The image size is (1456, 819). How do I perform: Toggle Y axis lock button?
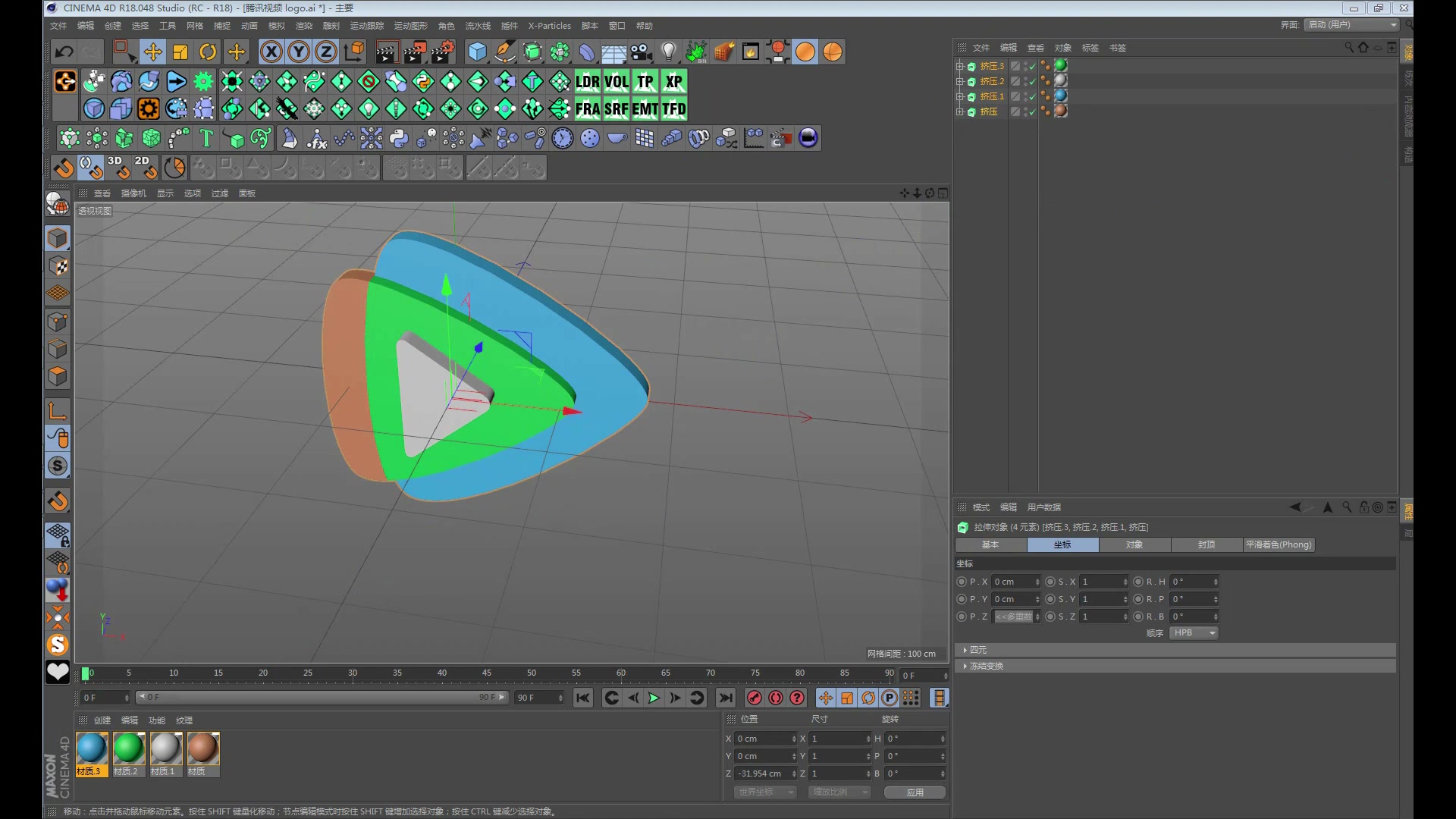pyautogui.click(x=299, y=52)
